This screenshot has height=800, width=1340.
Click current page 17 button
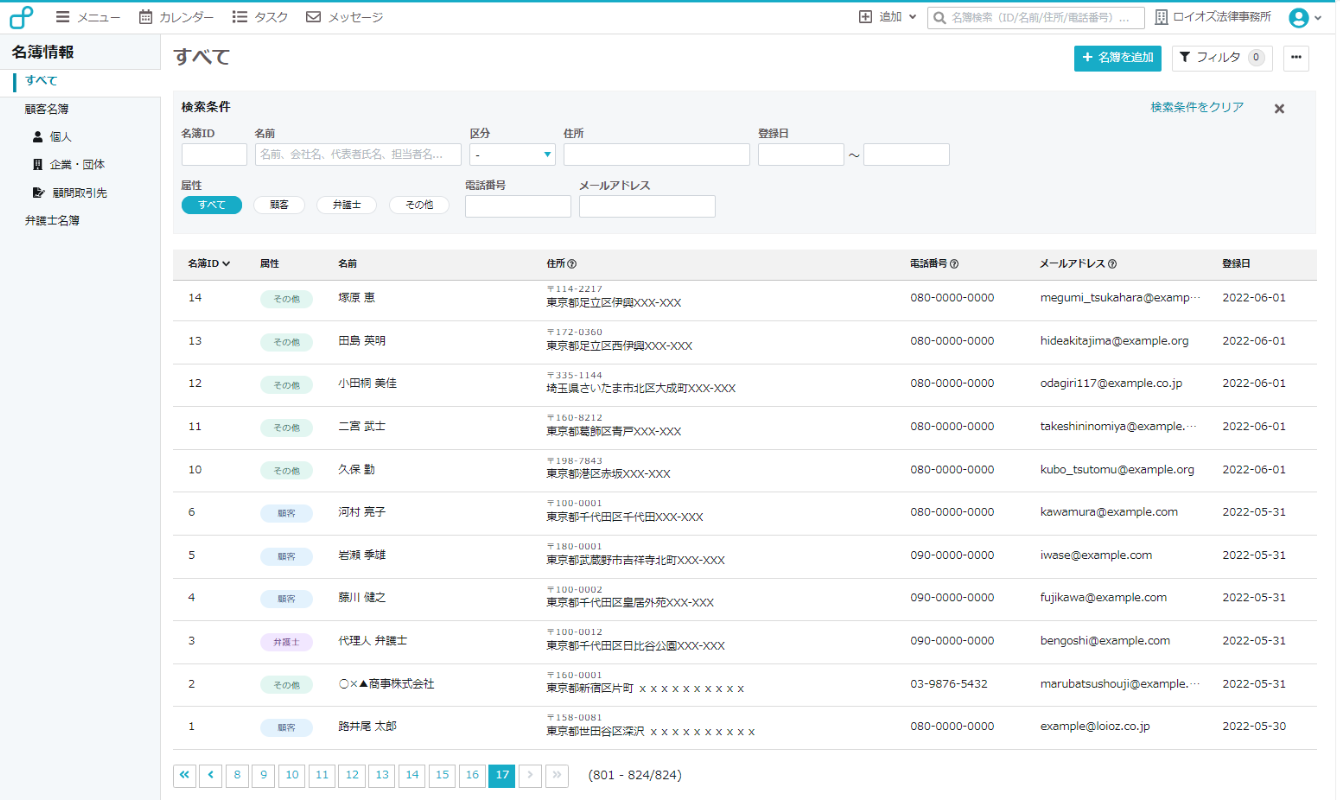tap(502, 775)
